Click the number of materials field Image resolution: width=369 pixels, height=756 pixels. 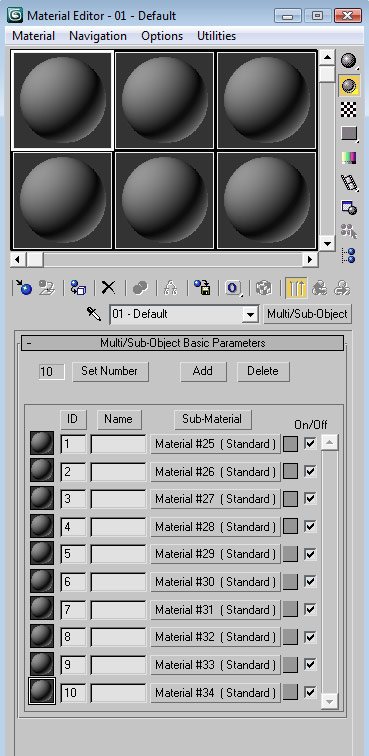pos(52,372)
